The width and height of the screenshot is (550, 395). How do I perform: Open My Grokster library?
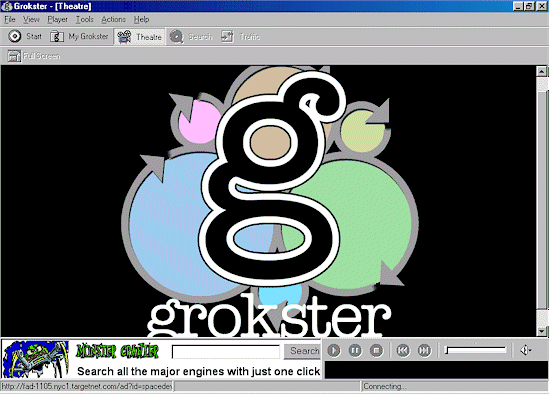tap(79, 36)
